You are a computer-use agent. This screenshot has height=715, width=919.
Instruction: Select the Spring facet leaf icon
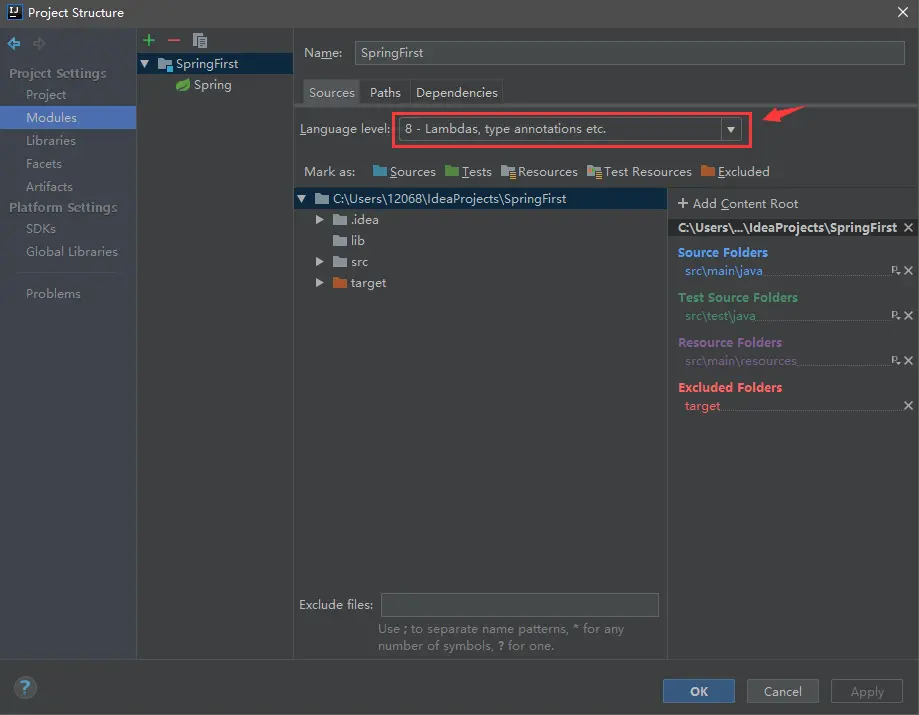183,85
